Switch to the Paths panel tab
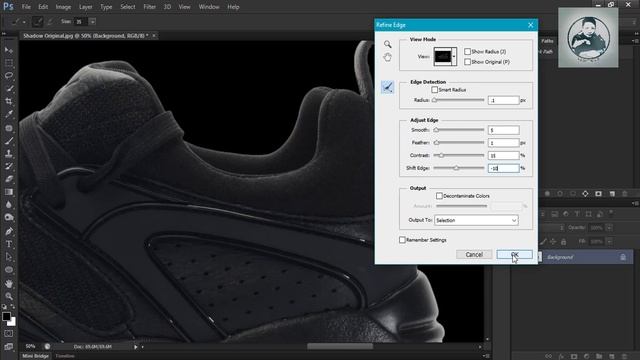The height and width of the screenshot is (360, 640). pos(547,41)
